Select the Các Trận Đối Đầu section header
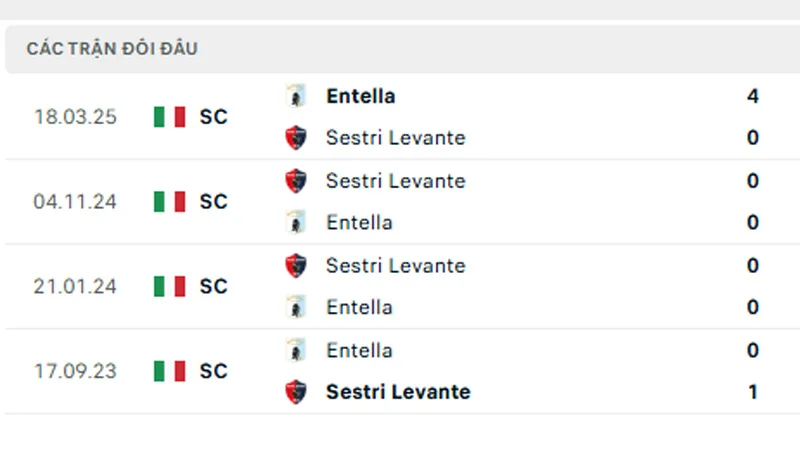The height and width of the screenshot is (450, 800). 112,49
